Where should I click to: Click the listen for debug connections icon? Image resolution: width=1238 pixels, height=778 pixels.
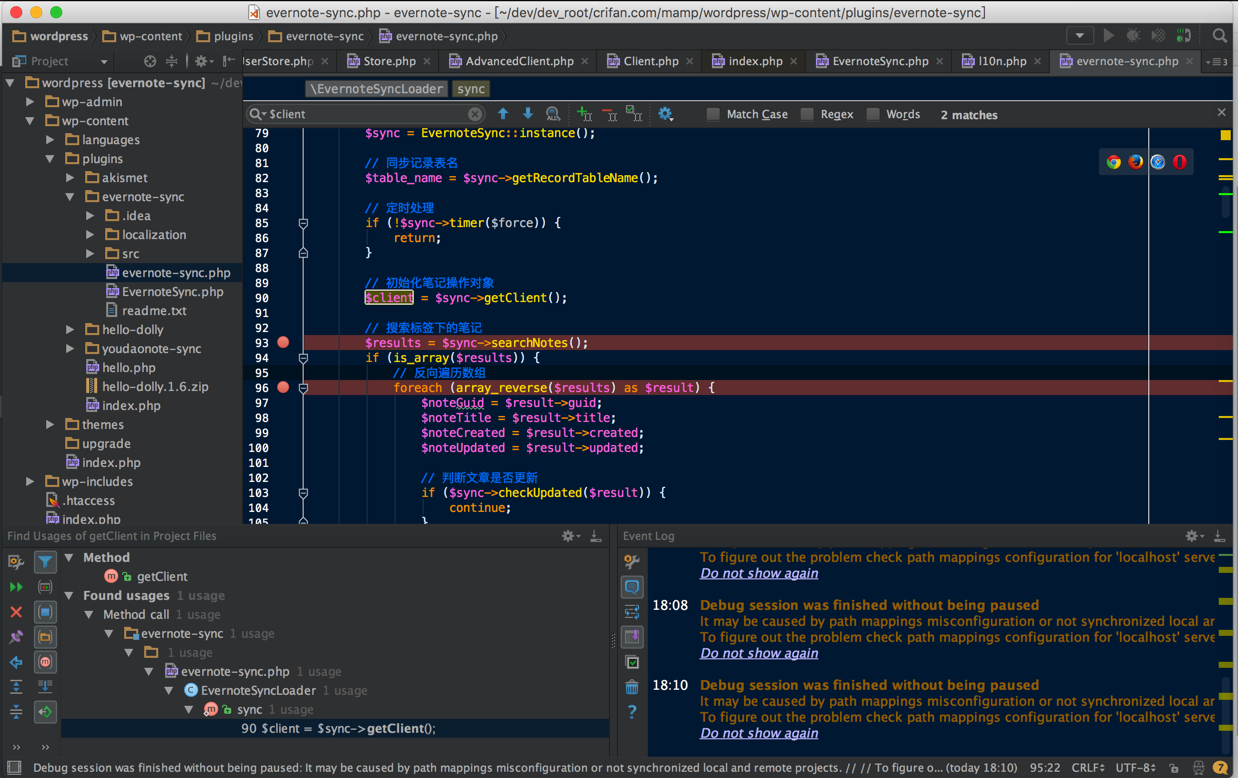click(x=1183, y=36)
